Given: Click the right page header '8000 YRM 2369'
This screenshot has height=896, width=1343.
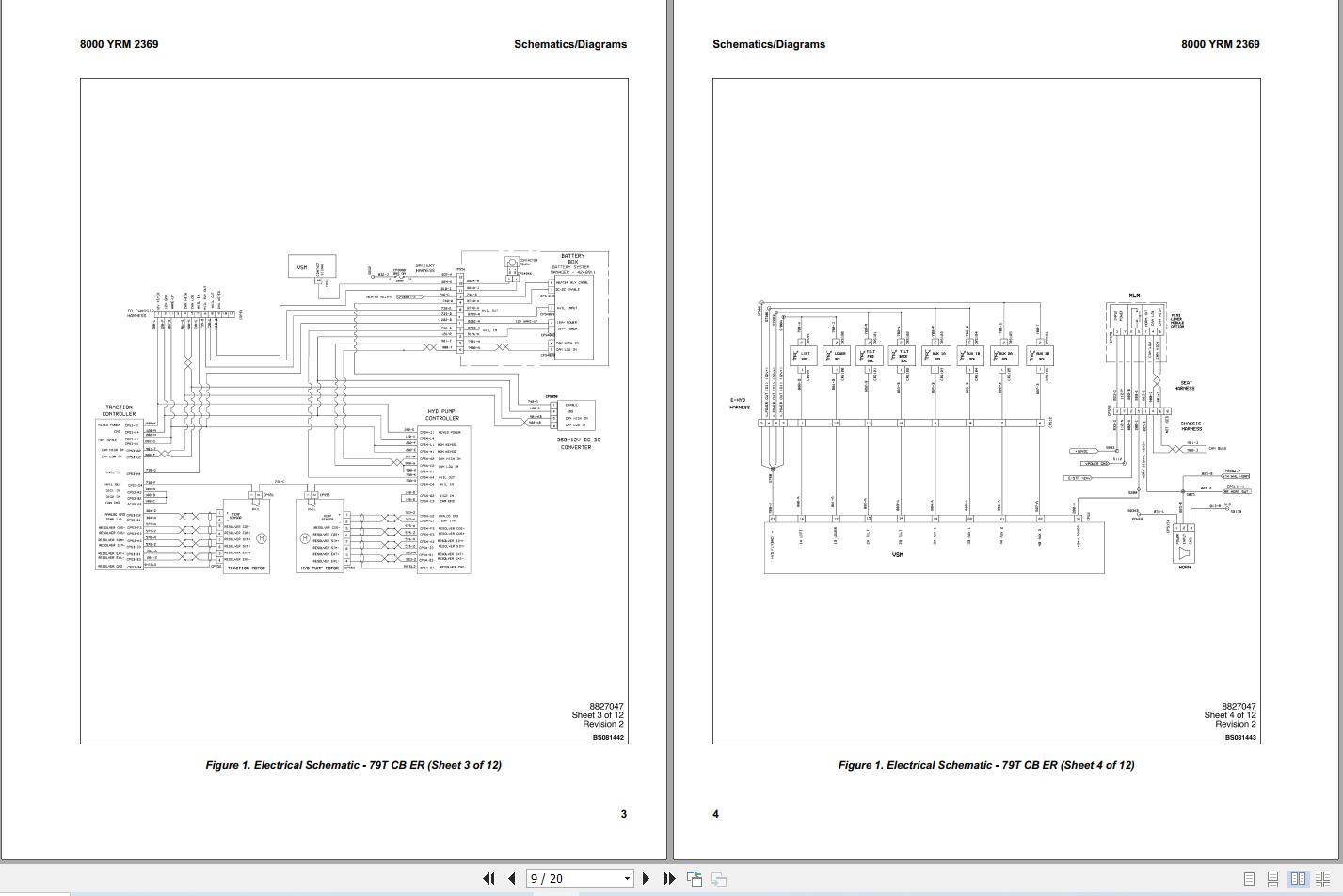Looking at the screenshot, I should tap(1221, 44).
